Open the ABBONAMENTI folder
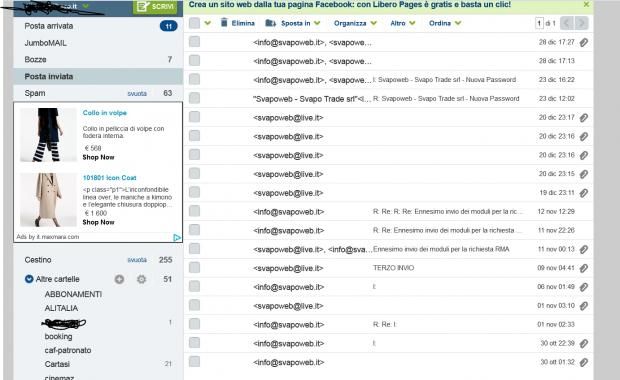This screenshot has height=380, width=620. [73, 294]
